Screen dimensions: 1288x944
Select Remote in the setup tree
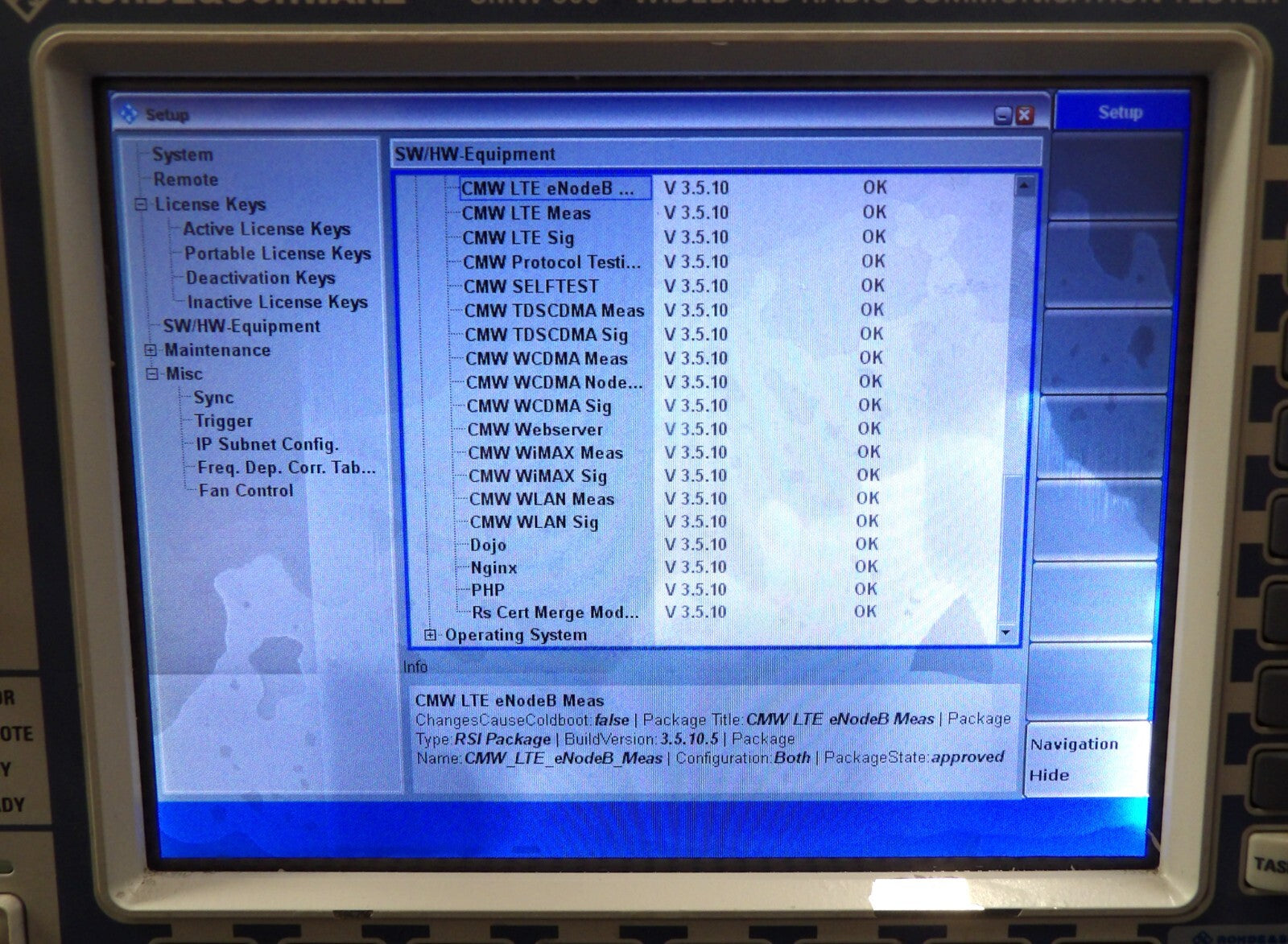186,179
